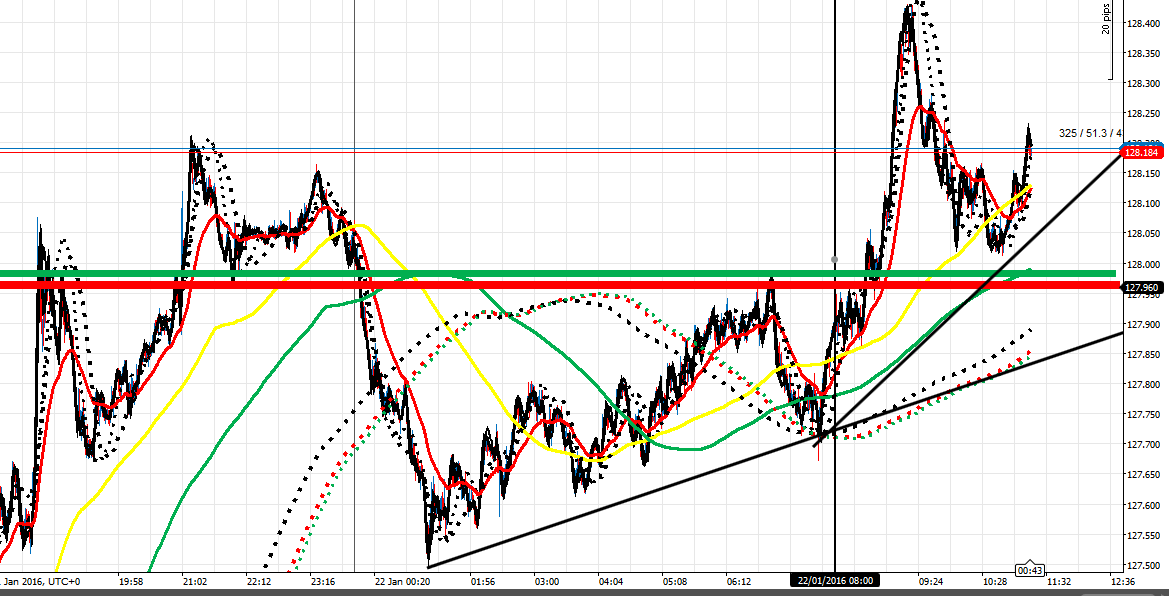The height and width of the screenshot is (596, 1169).
Task: Grab the gray handle dot on the vertical line
Action: click(x=834, y=259)
